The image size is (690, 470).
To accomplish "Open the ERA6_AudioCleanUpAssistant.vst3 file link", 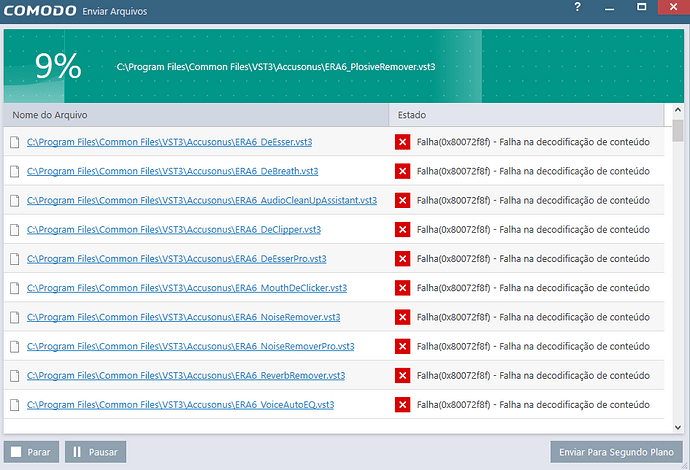I will 202,200.
